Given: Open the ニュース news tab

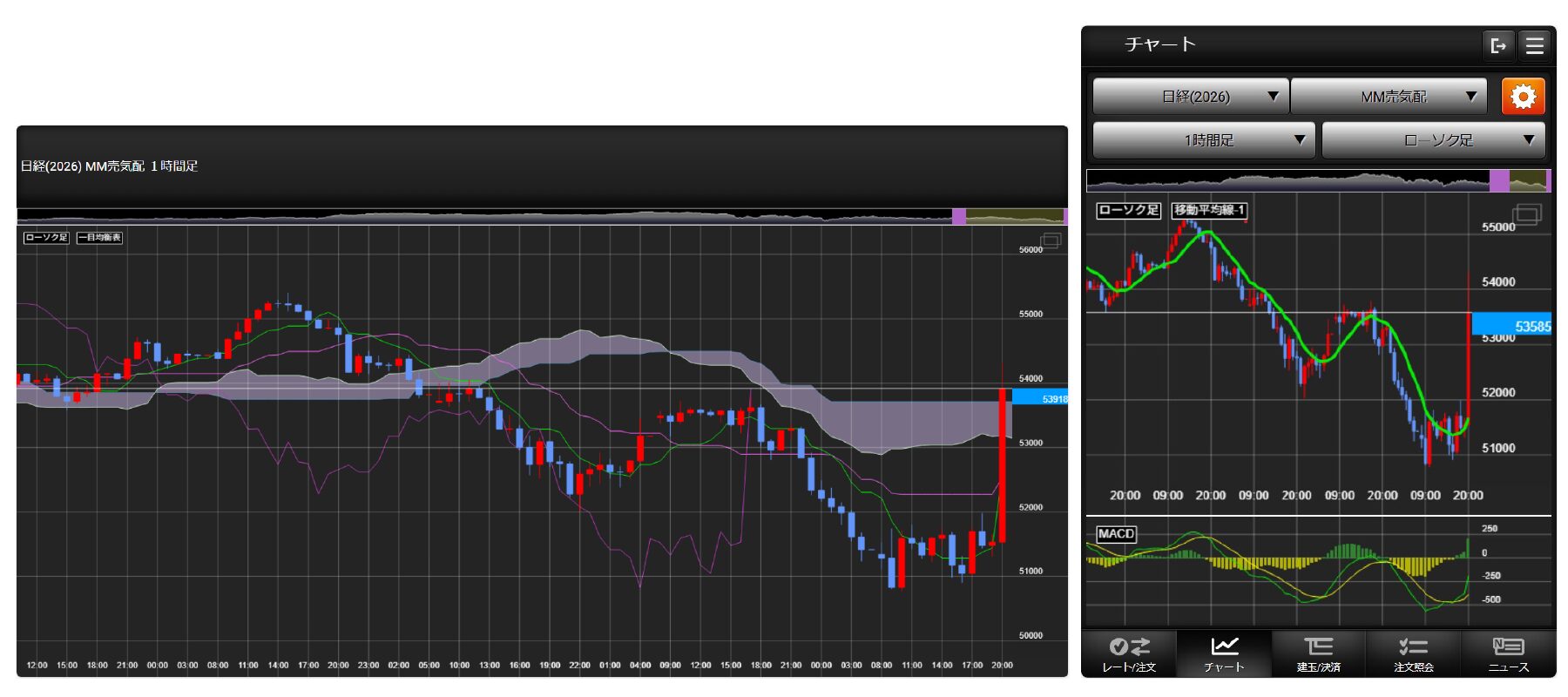Looking at the screenshot, I should [x=1508, y=654].
